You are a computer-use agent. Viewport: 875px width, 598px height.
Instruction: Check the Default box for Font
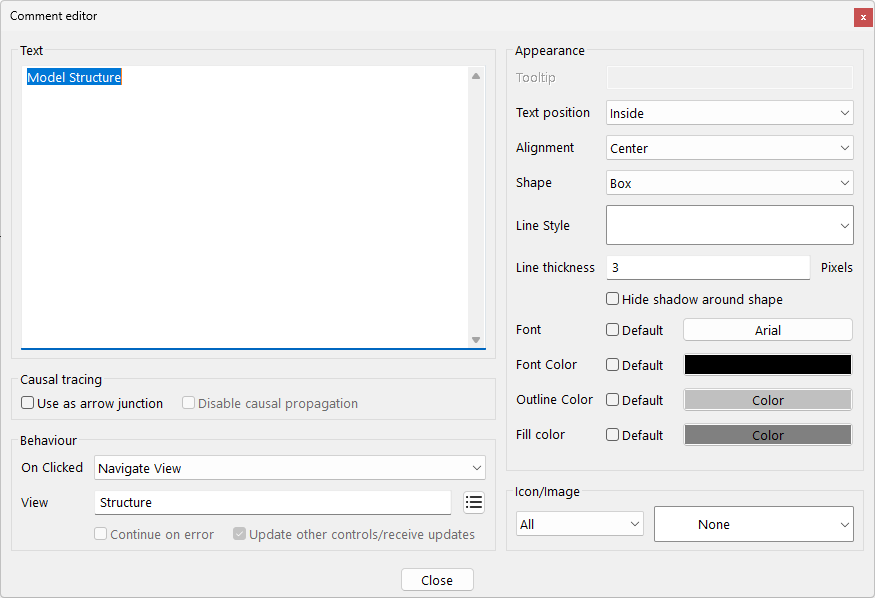pyautogui.click(x=613, y=330)
